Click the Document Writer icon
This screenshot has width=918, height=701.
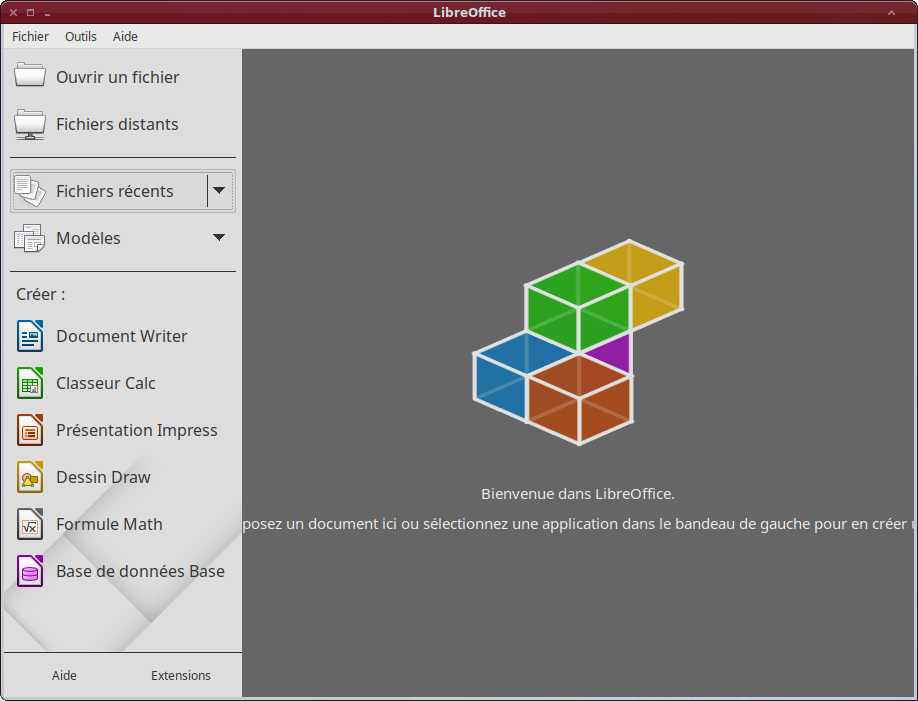pos(30,336)
